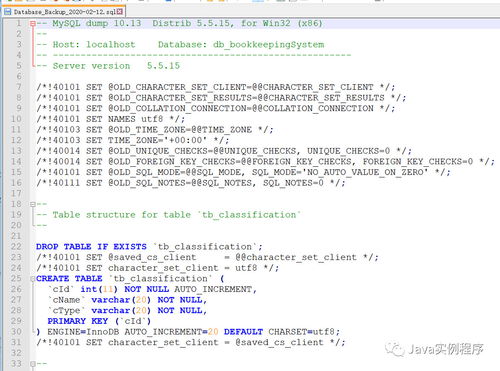500x371 pixels.
Task: Place cursor on DROP TABLE keyword
Action: pyautogui.click(x=63, y=247)
